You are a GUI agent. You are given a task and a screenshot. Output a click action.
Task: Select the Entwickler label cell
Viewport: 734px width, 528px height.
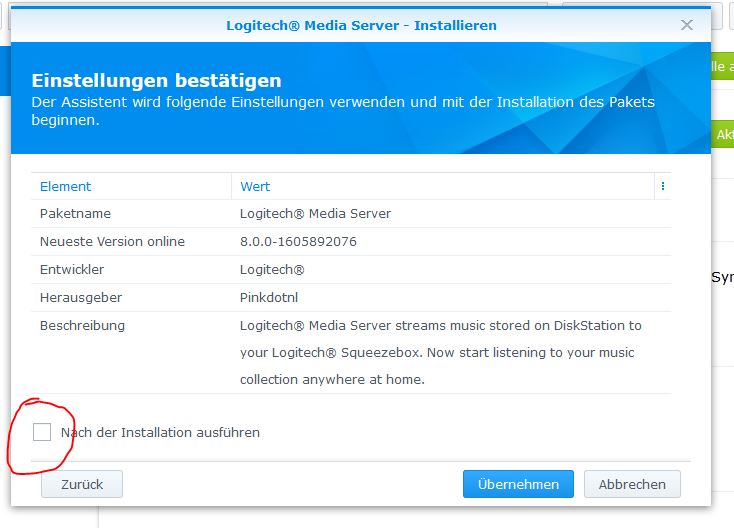click(x=131, y=270)
